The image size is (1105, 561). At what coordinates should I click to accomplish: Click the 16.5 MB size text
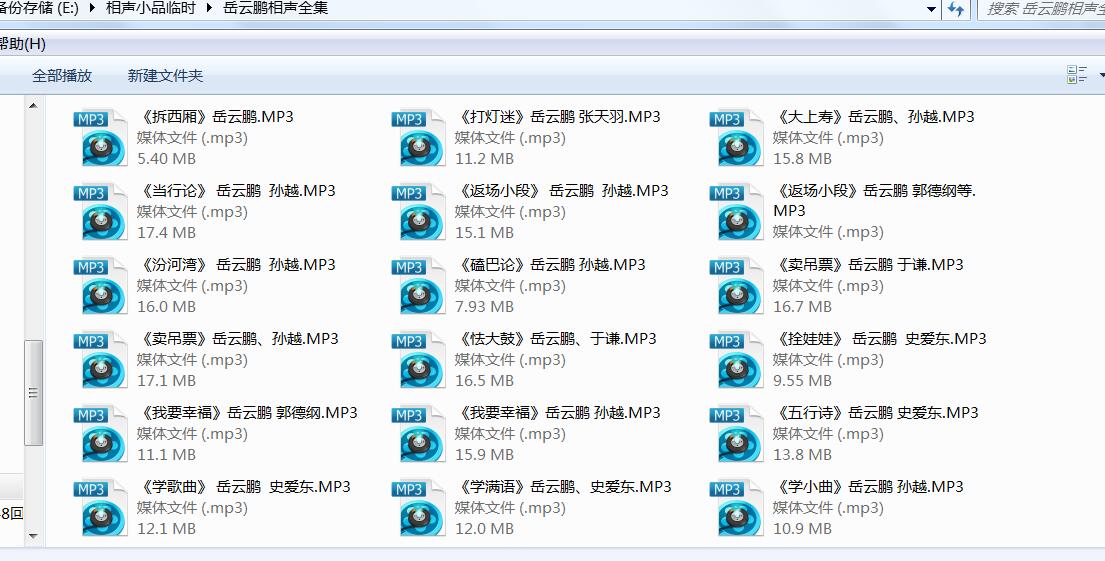(484, 381)
